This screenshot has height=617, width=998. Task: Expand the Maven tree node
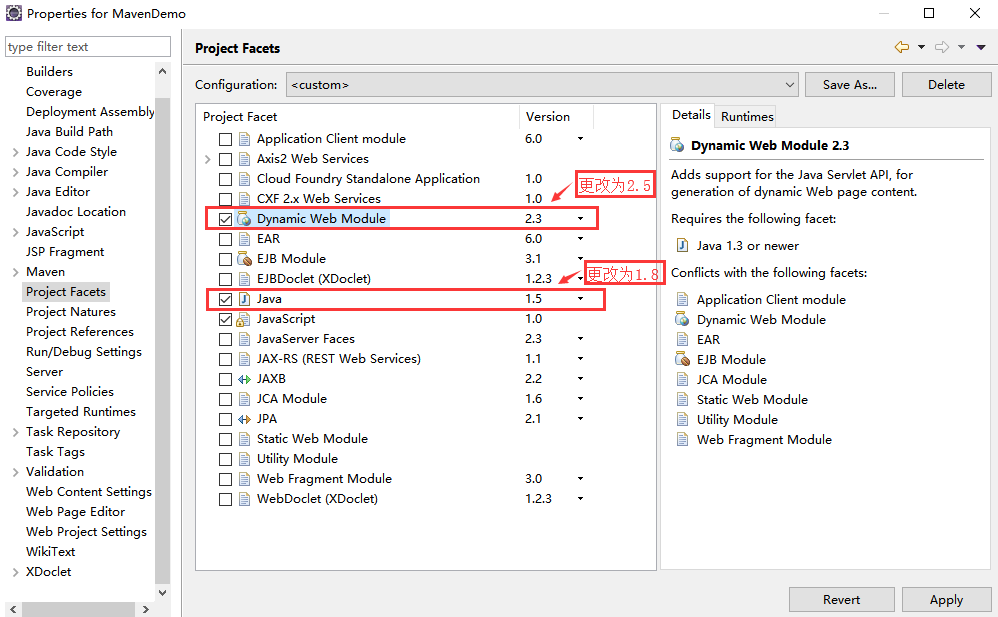pyautogui.click(x=15, y=272)
